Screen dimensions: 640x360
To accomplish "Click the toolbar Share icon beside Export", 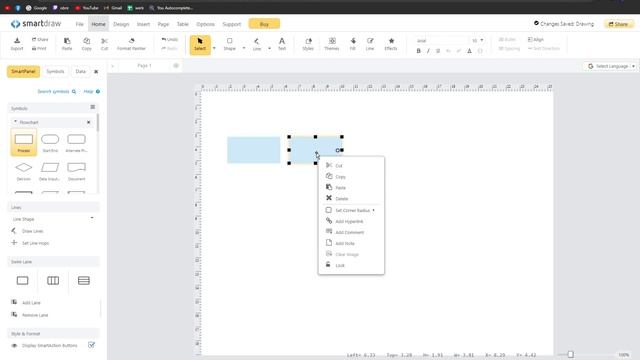I will [40, 40].
